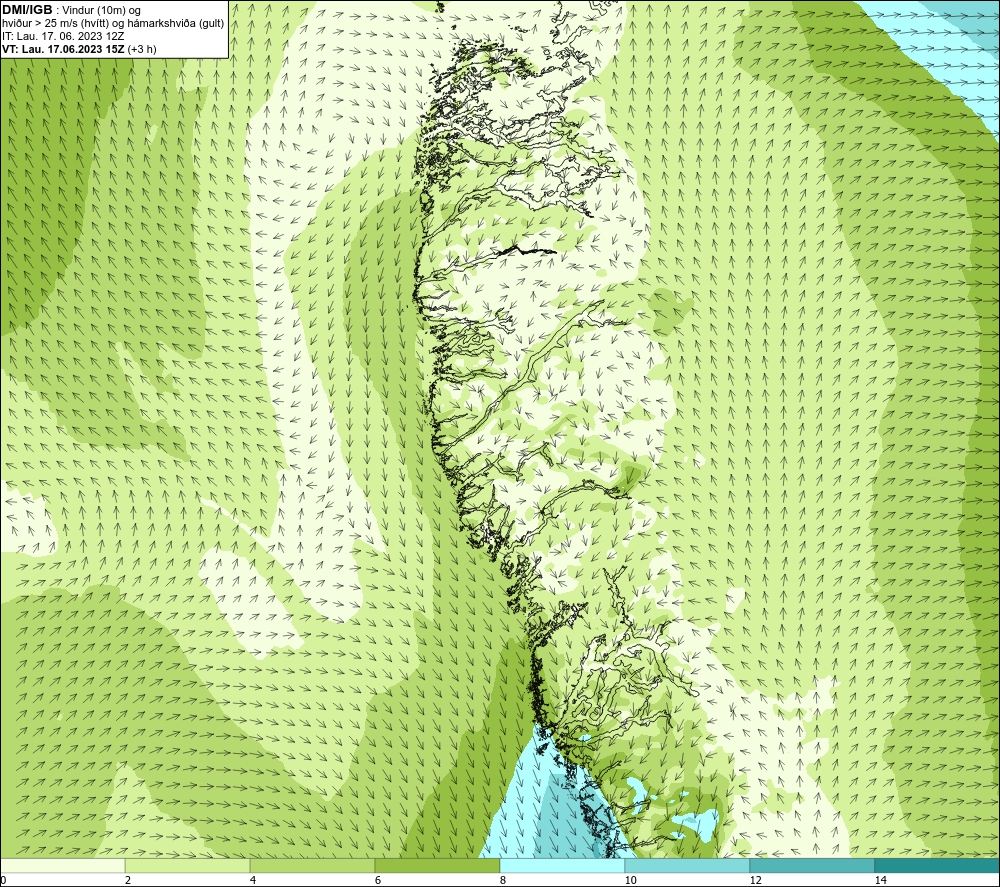This screenshot has width=1000, height=887.
Task: Click the '8' label on the wind scale
Action: 503,881
